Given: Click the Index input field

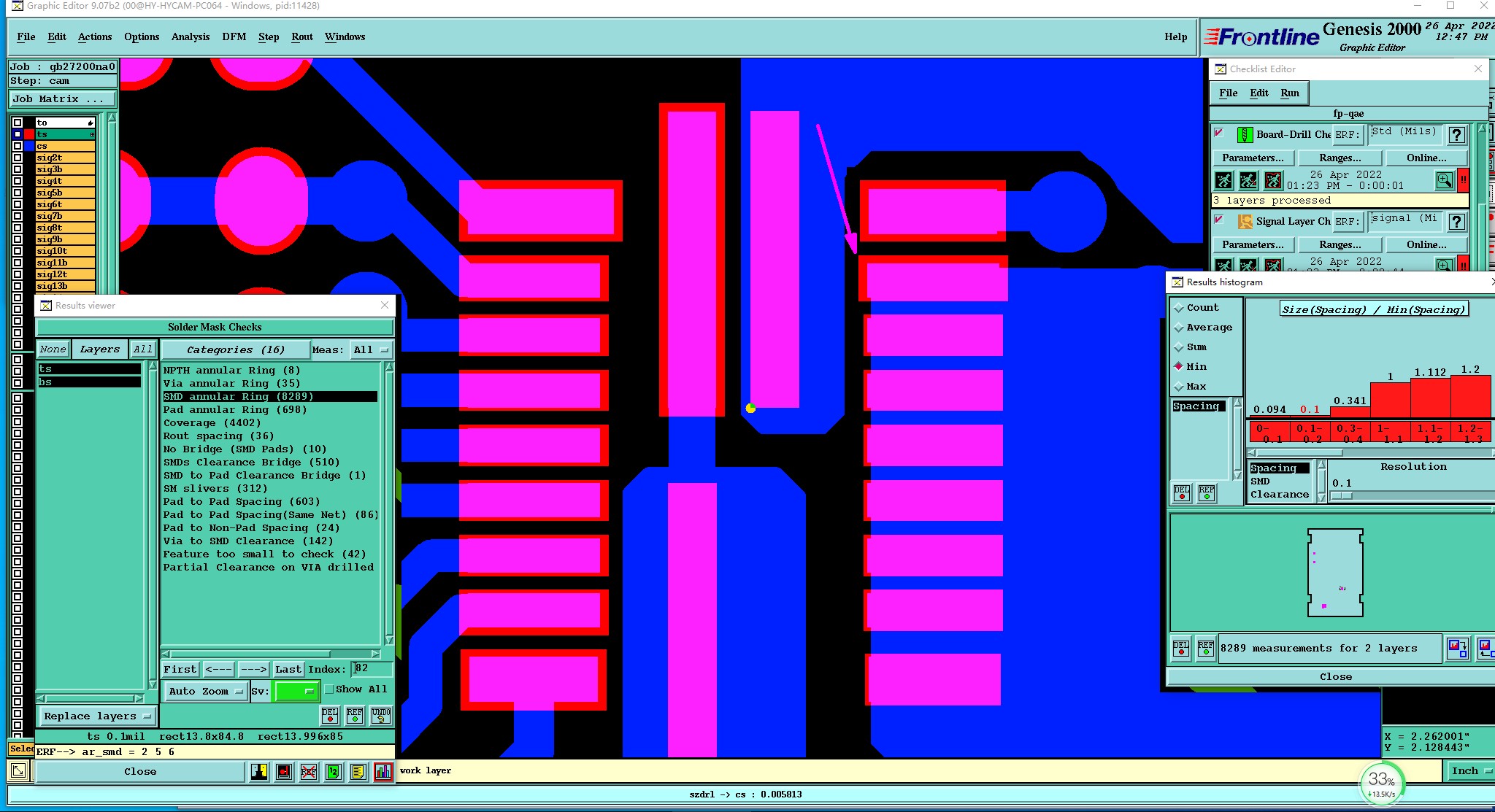Looking at the screenshot, I should [372, 669].
